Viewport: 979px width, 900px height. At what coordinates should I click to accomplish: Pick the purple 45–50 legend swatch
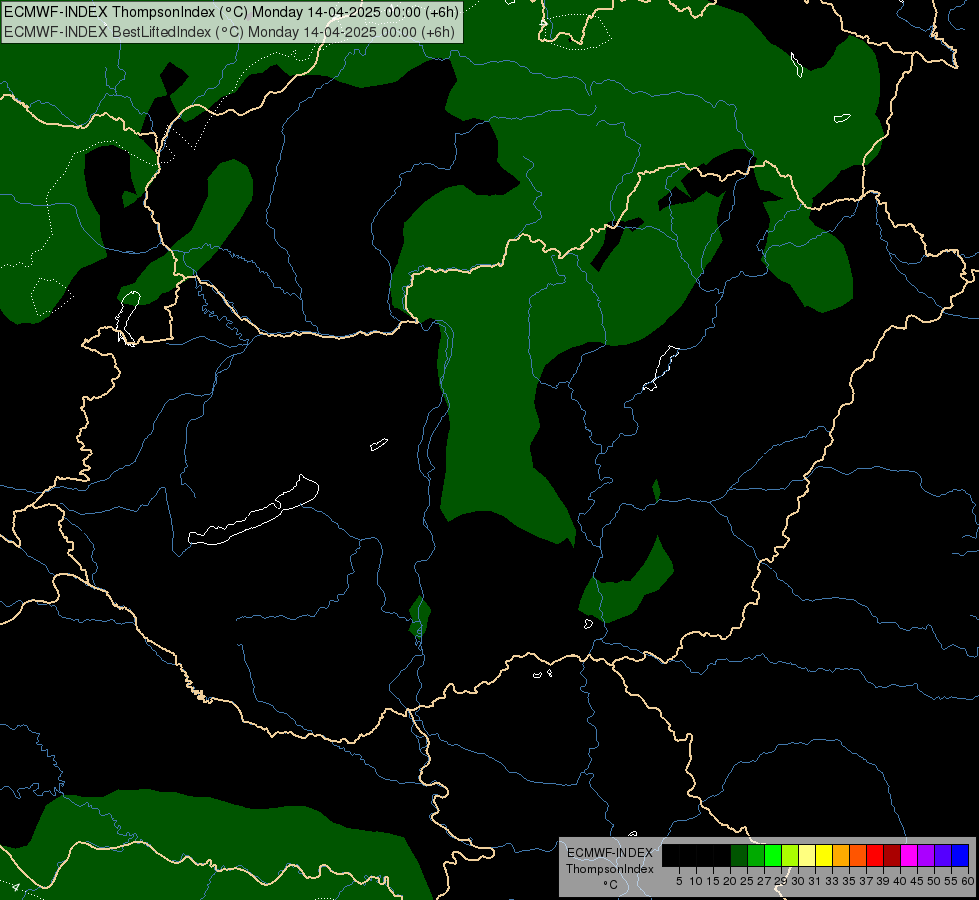[x=926, y=855]
